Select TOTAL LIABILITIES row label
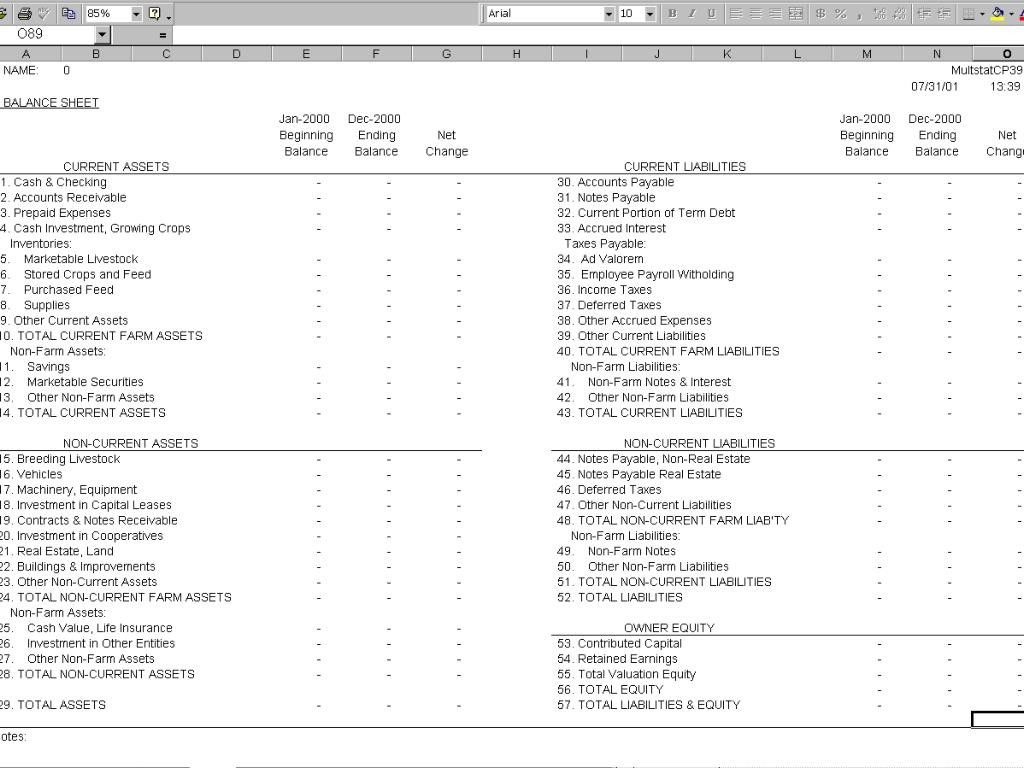 pos(630,598)
